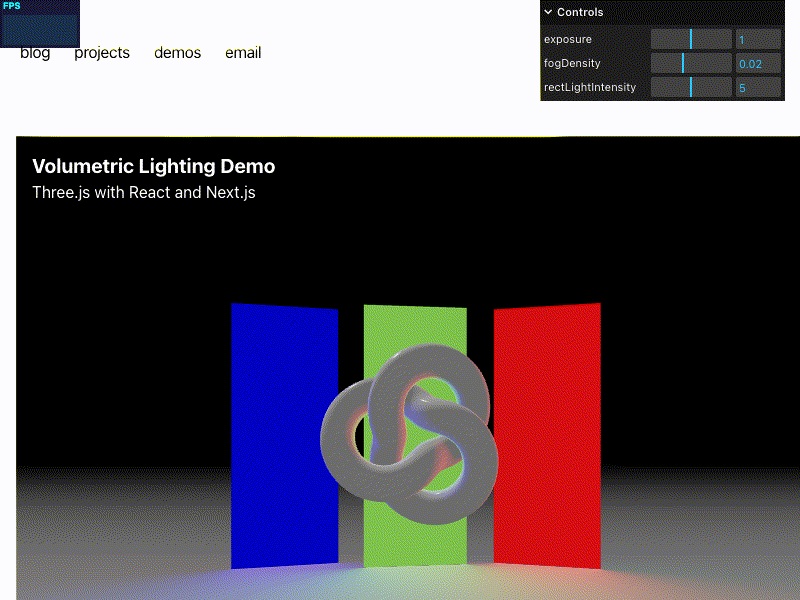This screenshot has width=800, height=600.
Task: Adjust the fogDensity slider
Action: (x=691, y=63)
